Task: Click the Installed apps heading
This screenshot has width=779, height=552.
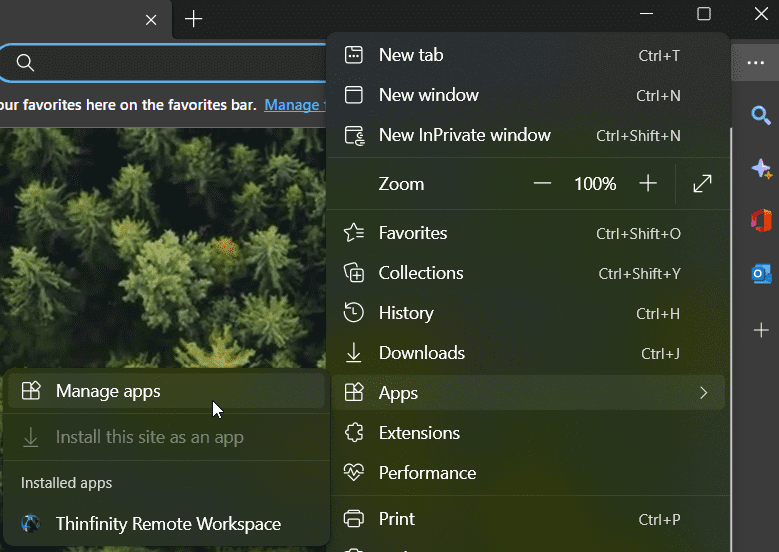Action: [x=67, y=483]
